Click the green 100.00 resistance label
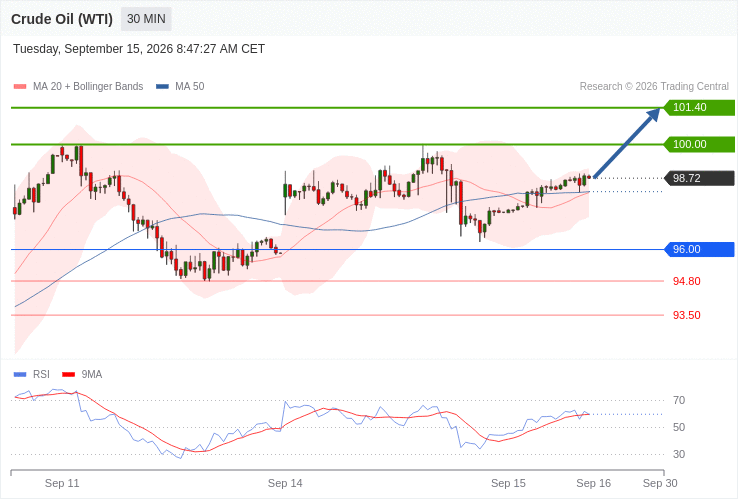This screenshot has height=500, width=738. coord(699,145)
